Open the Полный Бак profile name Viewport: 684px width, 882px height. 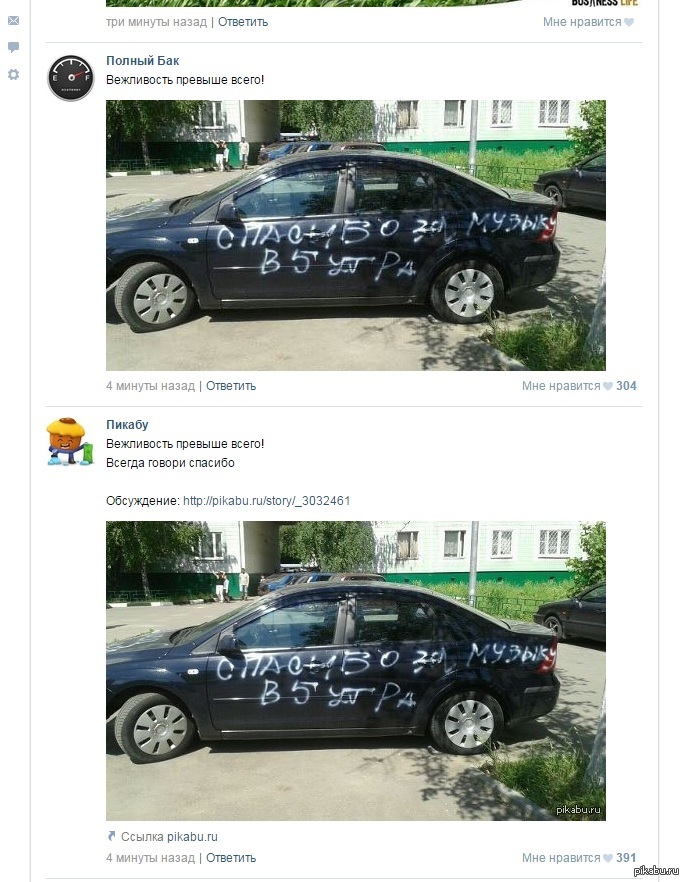[143, 61]
